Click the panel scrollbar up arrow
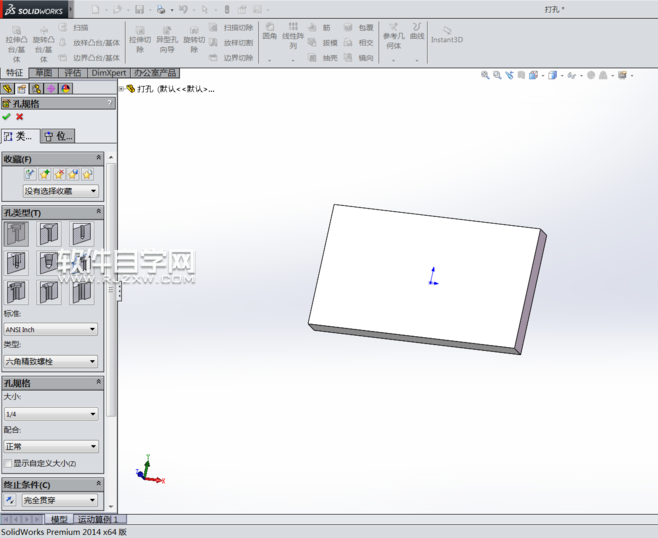This screenshot has width=658, height=538. click(x=111, y=157)
